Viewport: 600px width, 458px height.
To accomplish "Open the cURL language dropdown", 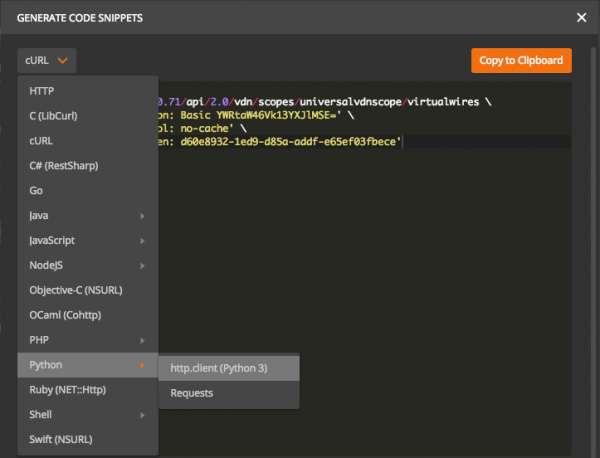I will (47, 61).
